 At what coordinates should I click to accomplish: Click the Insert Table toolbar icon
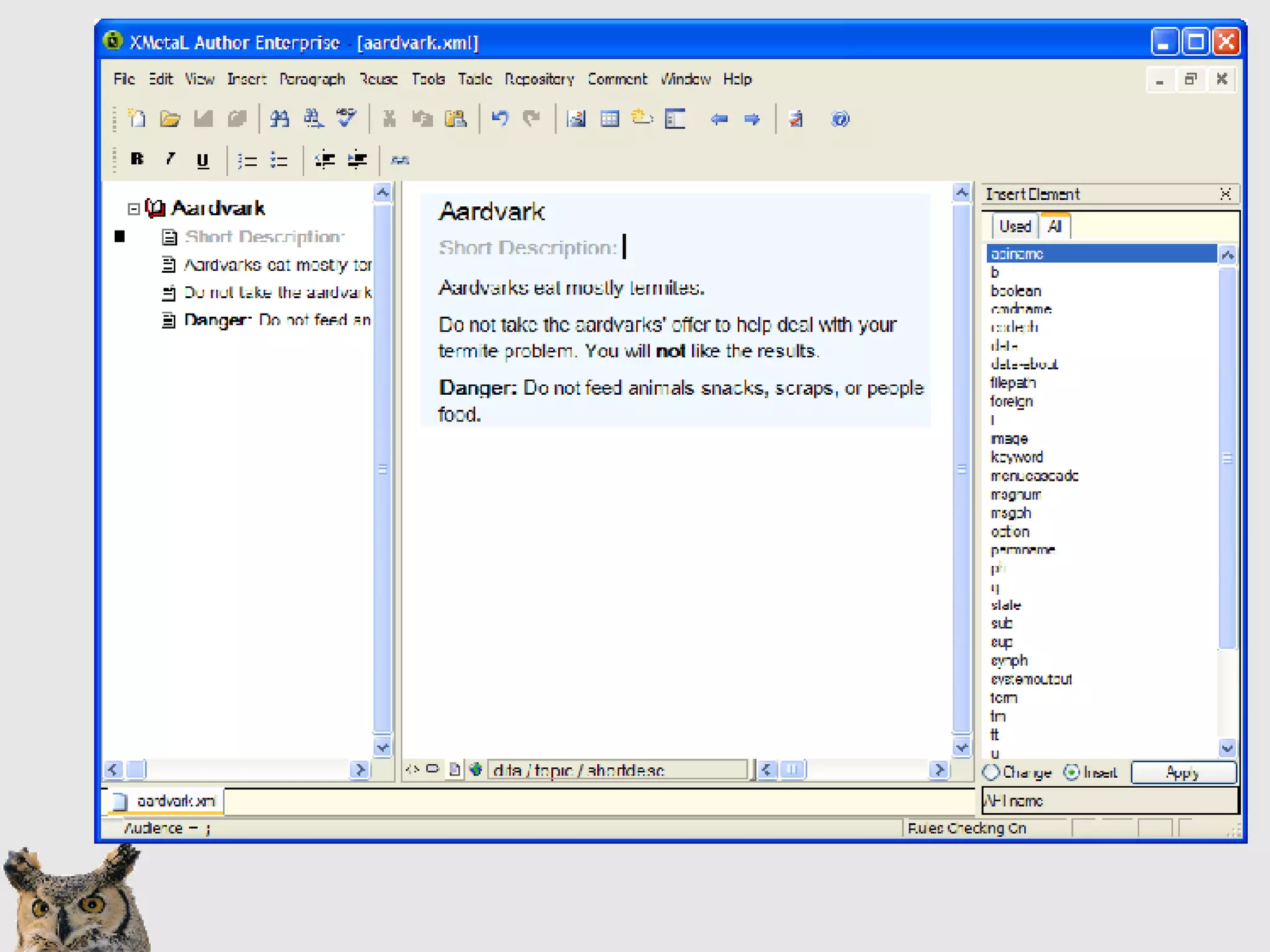click(x=610, y=118)
